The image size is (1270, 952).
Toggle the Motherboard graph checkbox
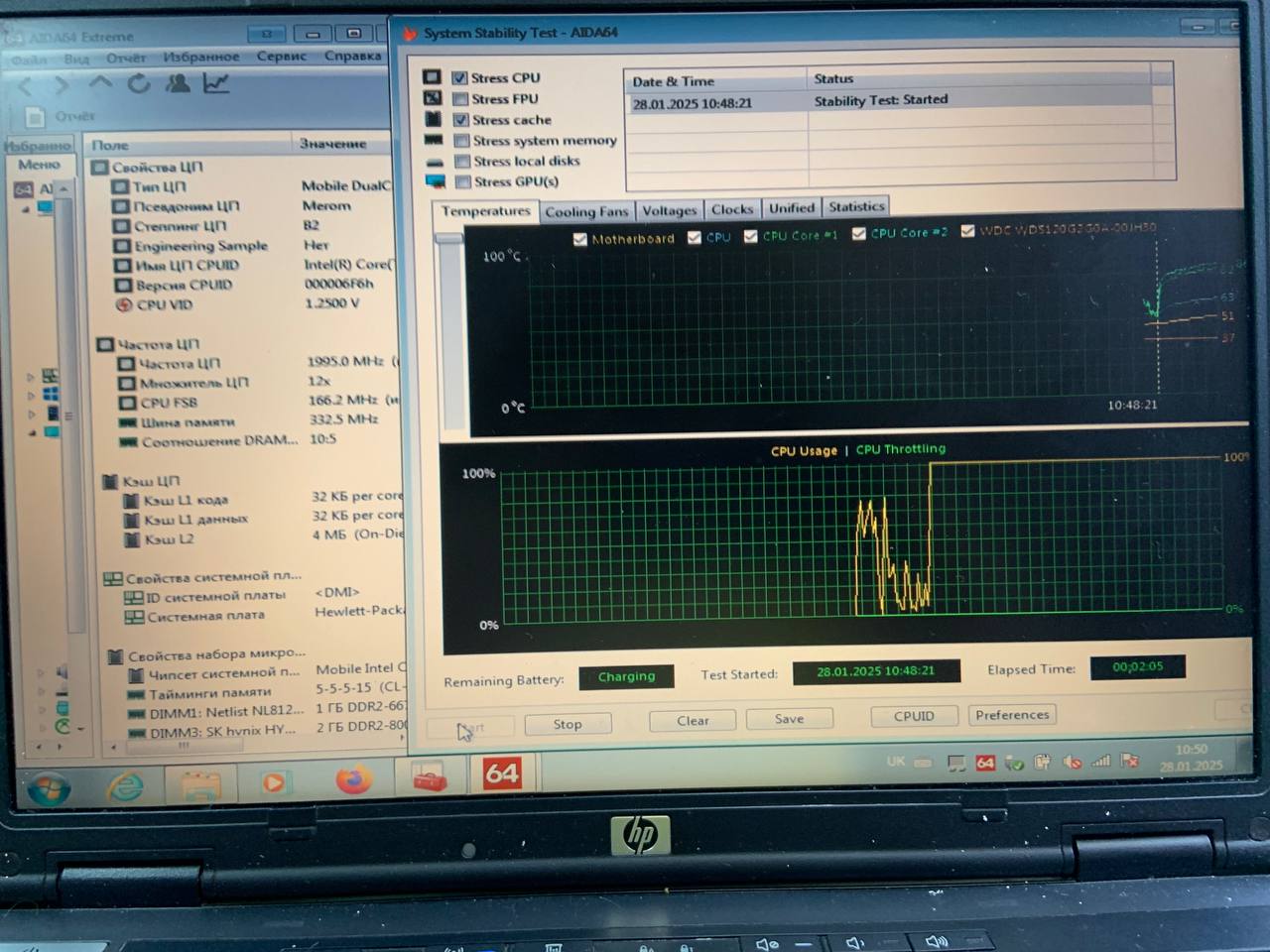click(x=580, y=239)
